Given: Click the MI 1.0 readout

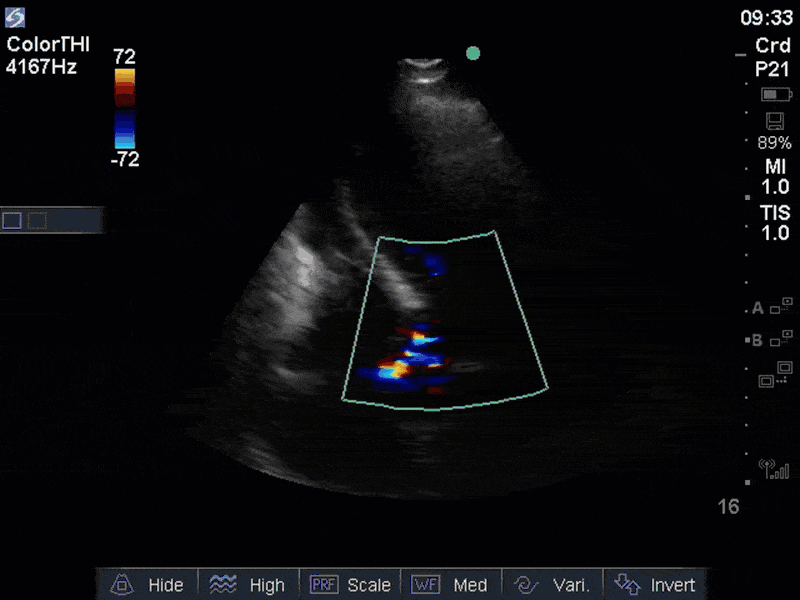Looking at the screenshot, I should coord(776,177).
